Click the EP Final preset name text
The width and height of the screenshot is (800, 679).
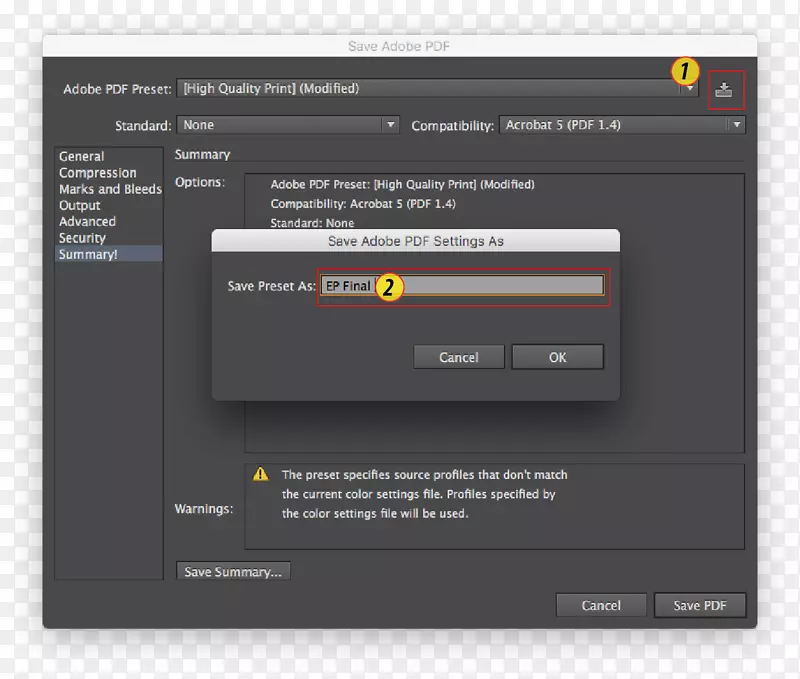point(348,285)
